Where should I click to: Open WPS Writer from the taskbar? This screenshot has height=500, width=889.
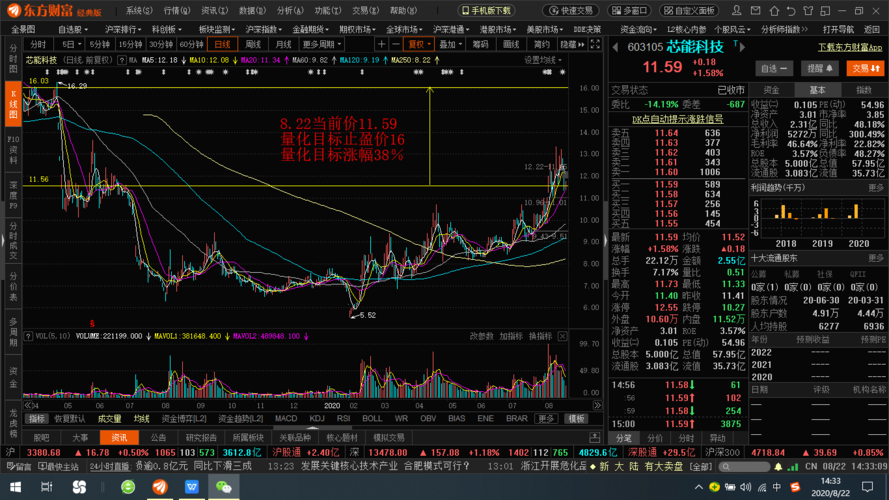[192, 487]
